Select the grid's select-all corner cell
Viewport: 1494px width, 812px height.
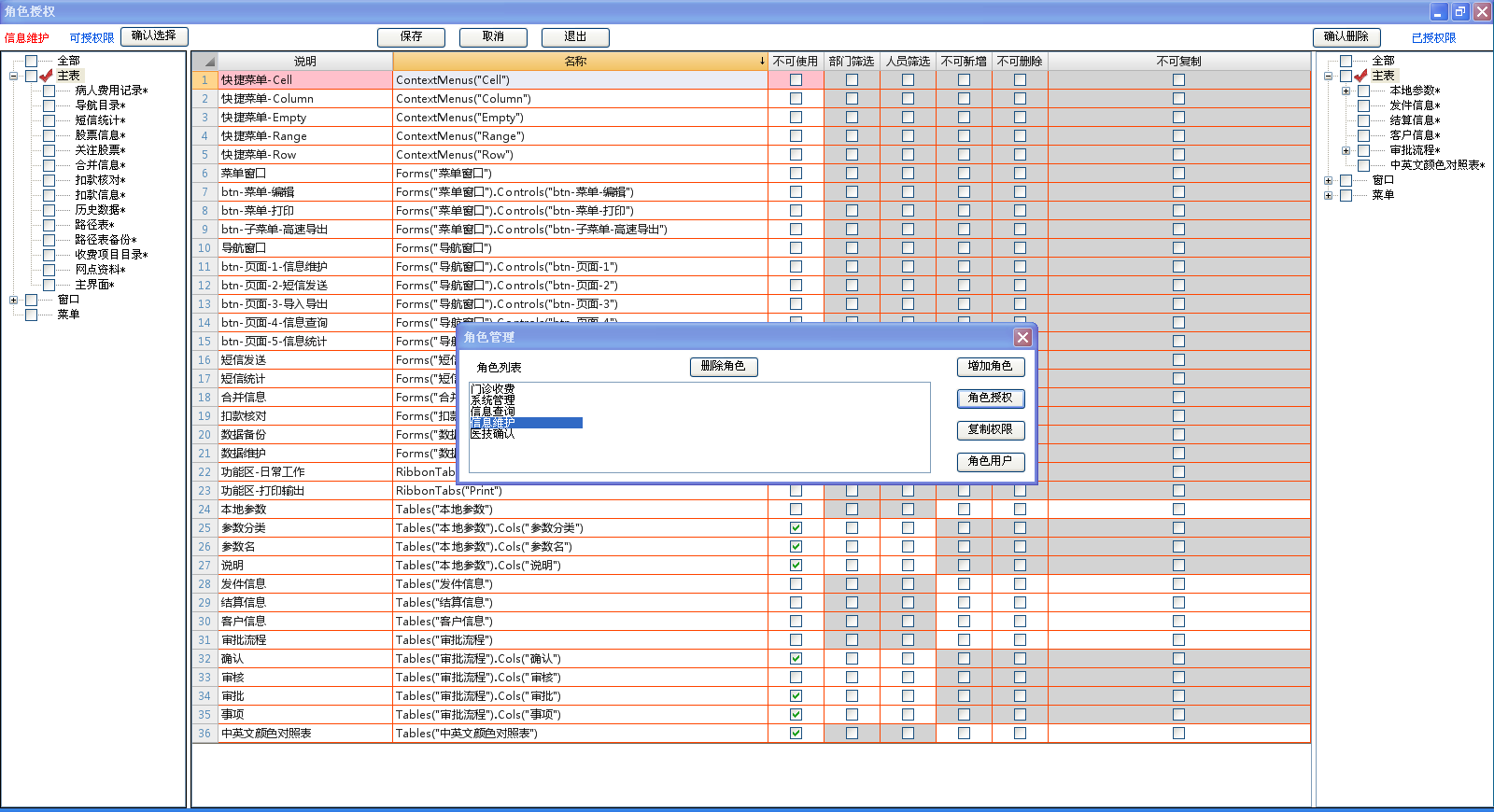point(204,61)
